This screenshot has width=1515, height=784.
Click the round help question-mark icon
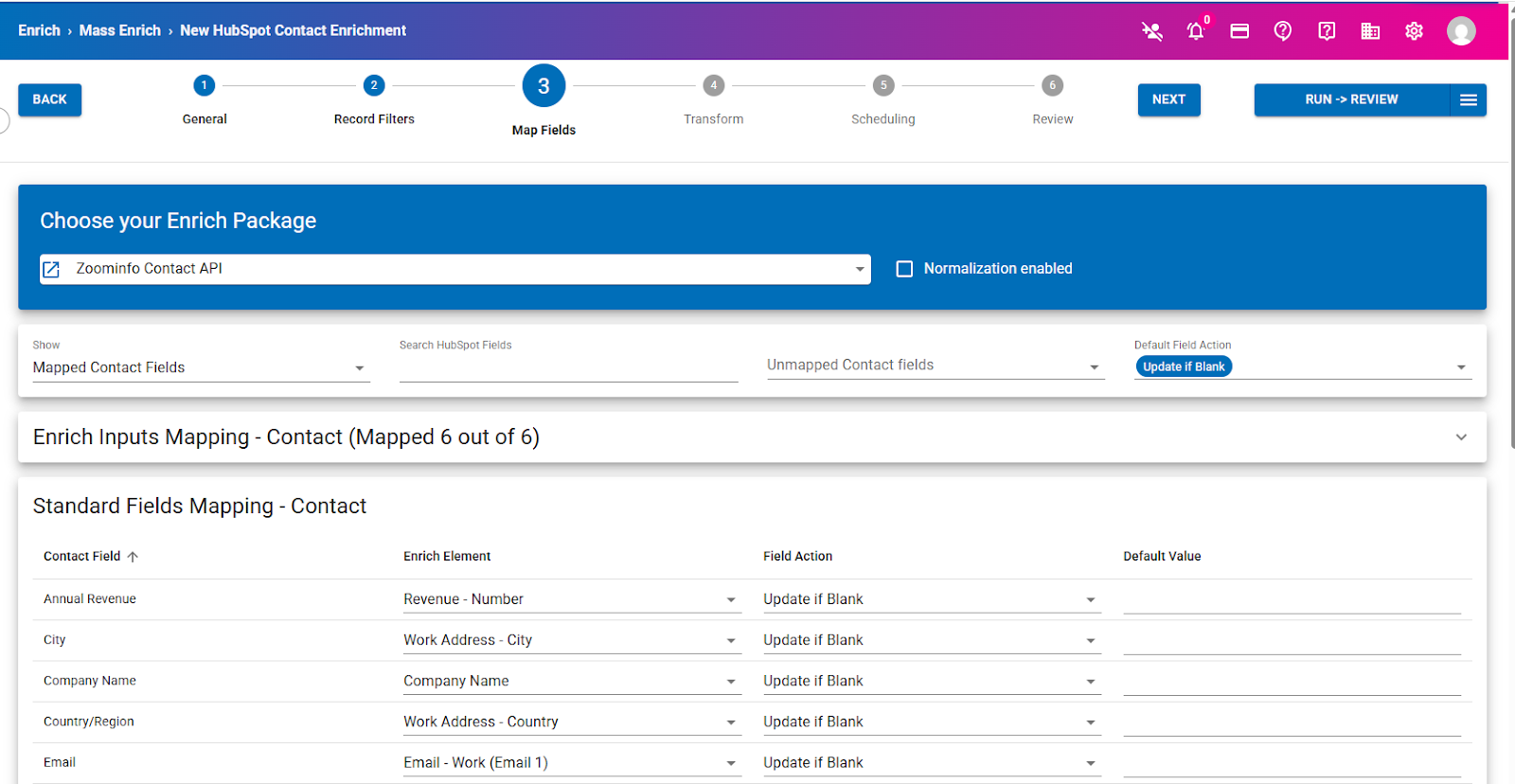click(x=1283, y=31)
